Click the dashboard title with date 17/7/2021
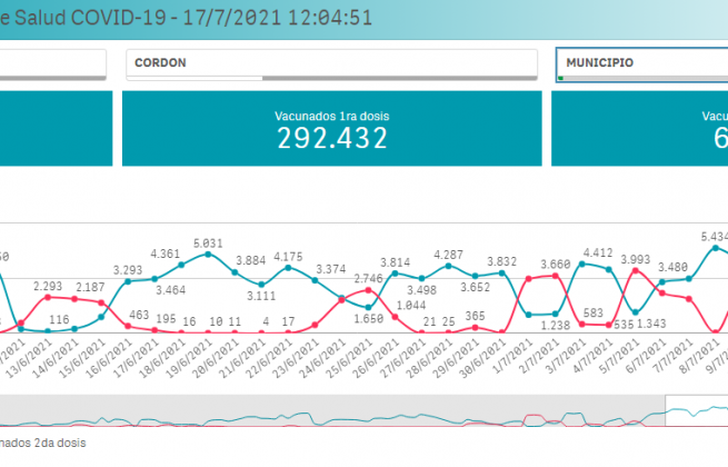Screen dimensions: 728x467 pyautogui.click(x=180, y=17)
